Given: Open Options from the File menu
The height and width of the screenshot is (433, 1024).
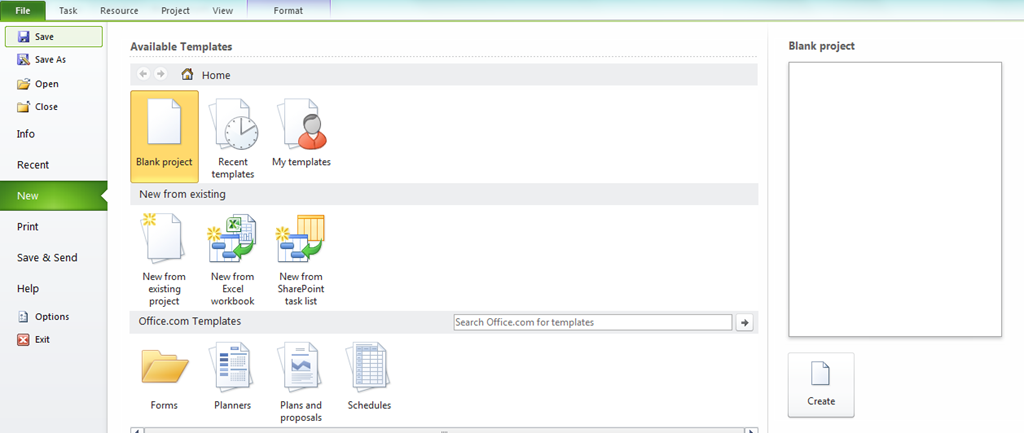Looking at the screenshot, I should (x=52, y=317).
